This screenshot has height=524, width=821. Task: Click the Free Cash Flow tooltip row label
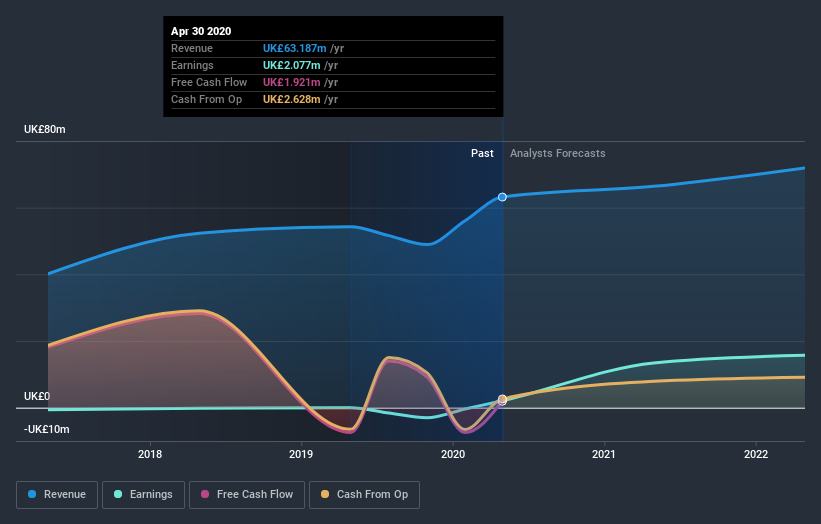point(209,82)
